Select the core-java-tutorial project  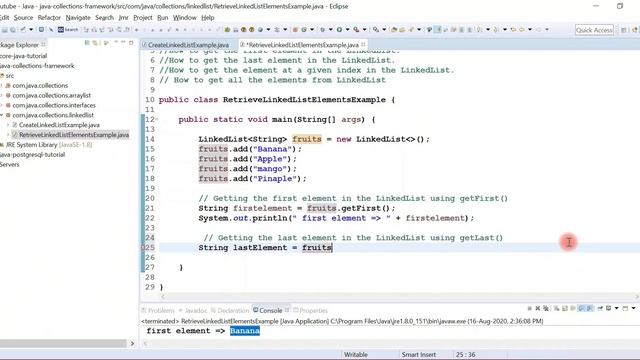pyautogui.click(x=23, y=56)
